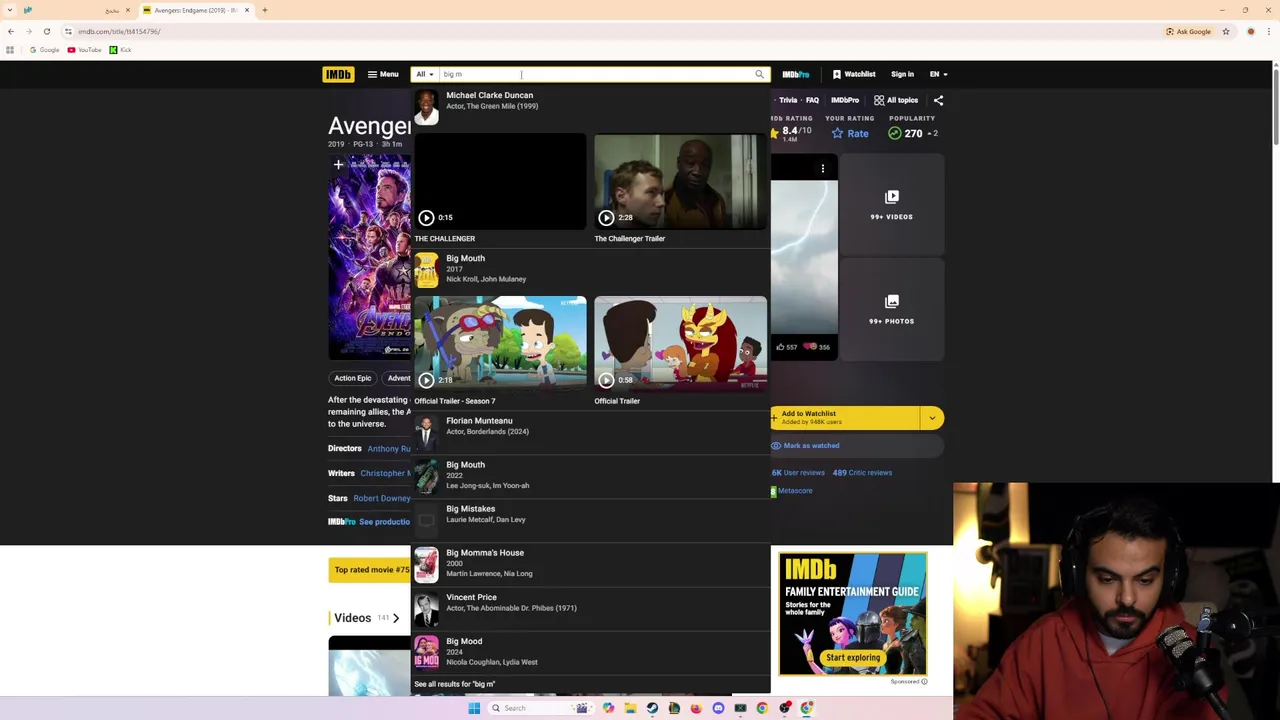This screenshot has height=720, width=1280.
Task: Select Big Mood 2024 suggestion
Action: click(590, 651)
